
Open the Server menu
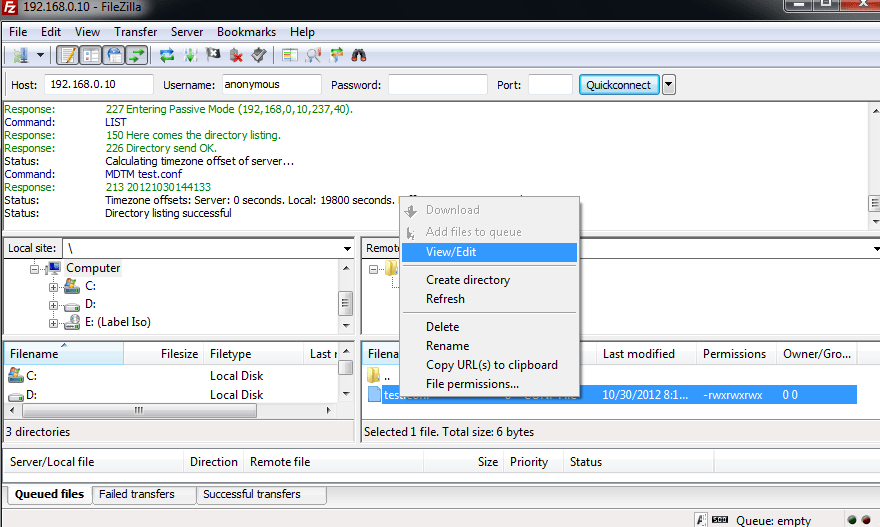click(187, 32)
